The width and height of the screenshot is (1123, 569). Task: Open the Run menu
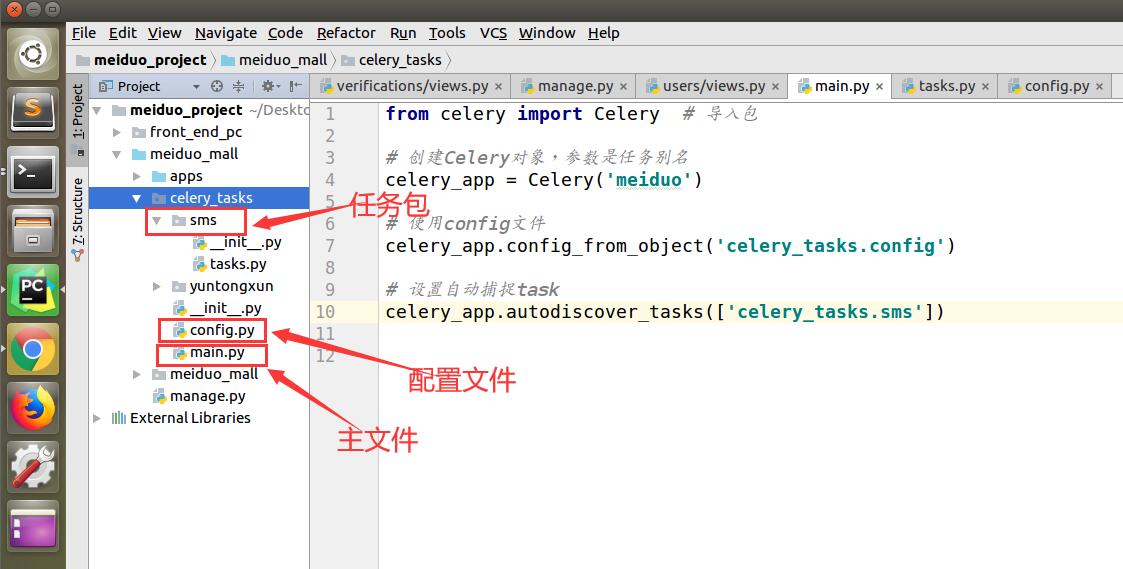(403, 33)
